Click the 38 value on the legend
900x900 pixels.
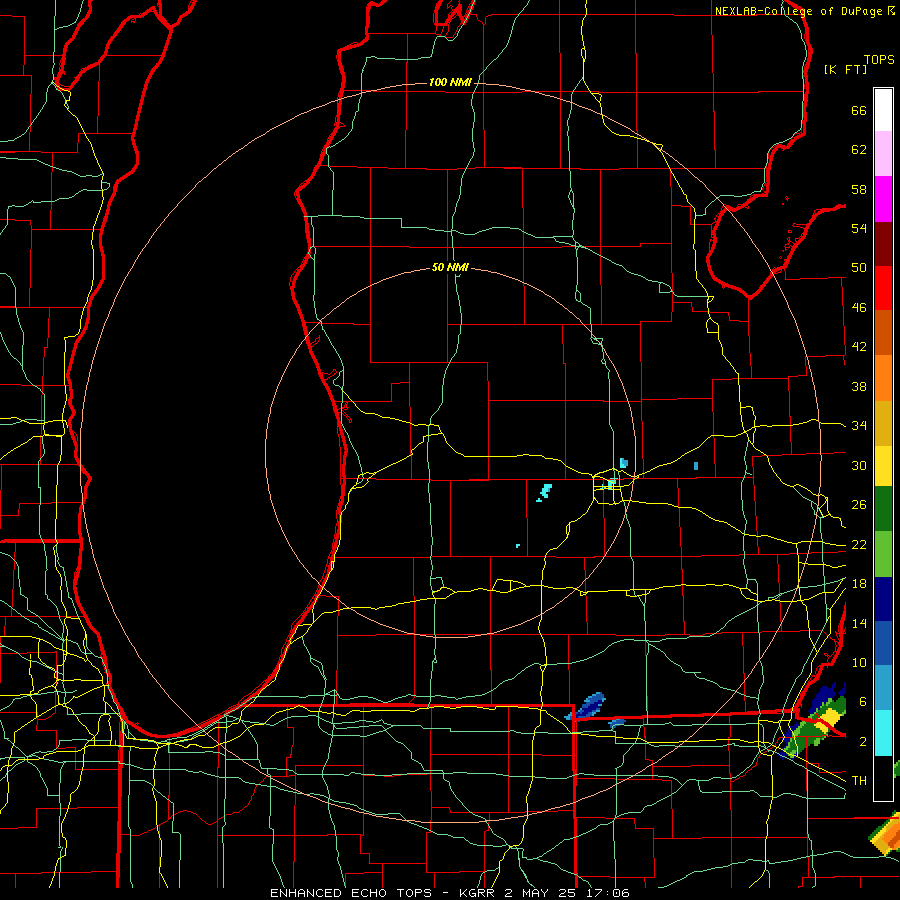point(859,386)
